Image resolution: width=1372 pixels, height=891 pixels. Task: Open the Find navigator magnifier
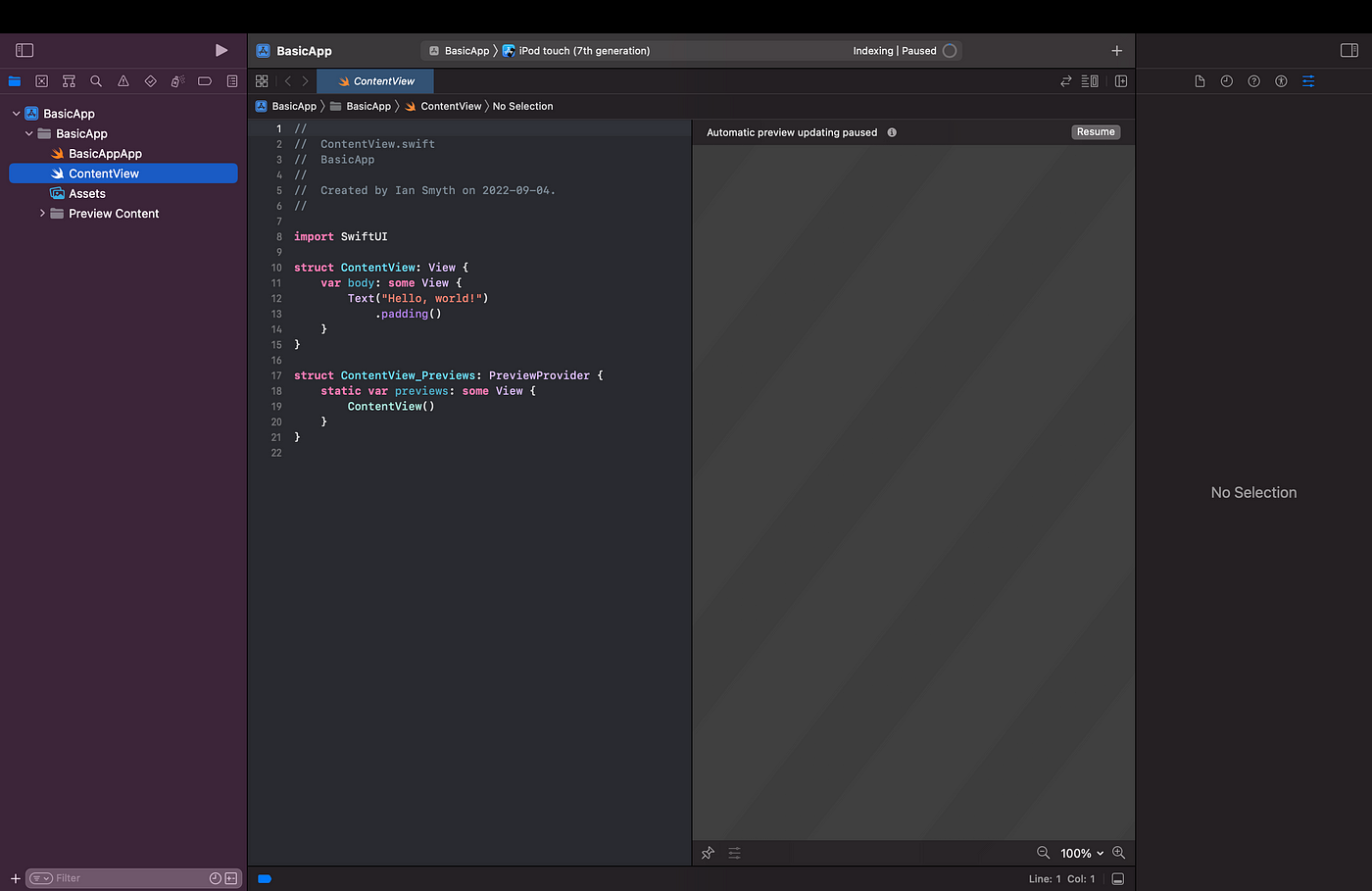point(96,81)
